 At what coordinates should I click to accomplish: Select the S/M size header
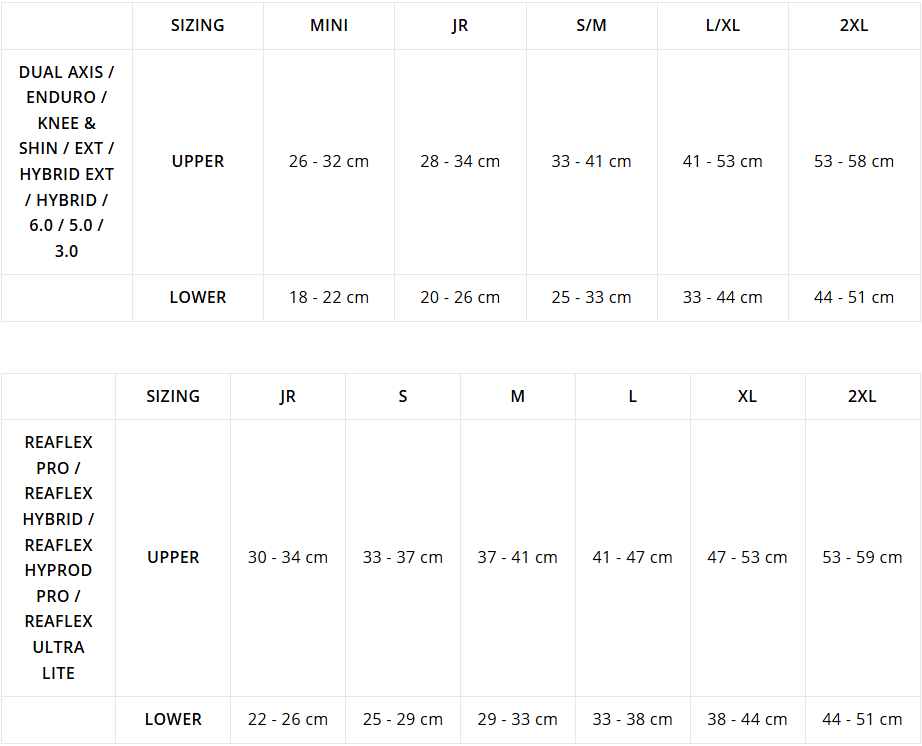591,25
